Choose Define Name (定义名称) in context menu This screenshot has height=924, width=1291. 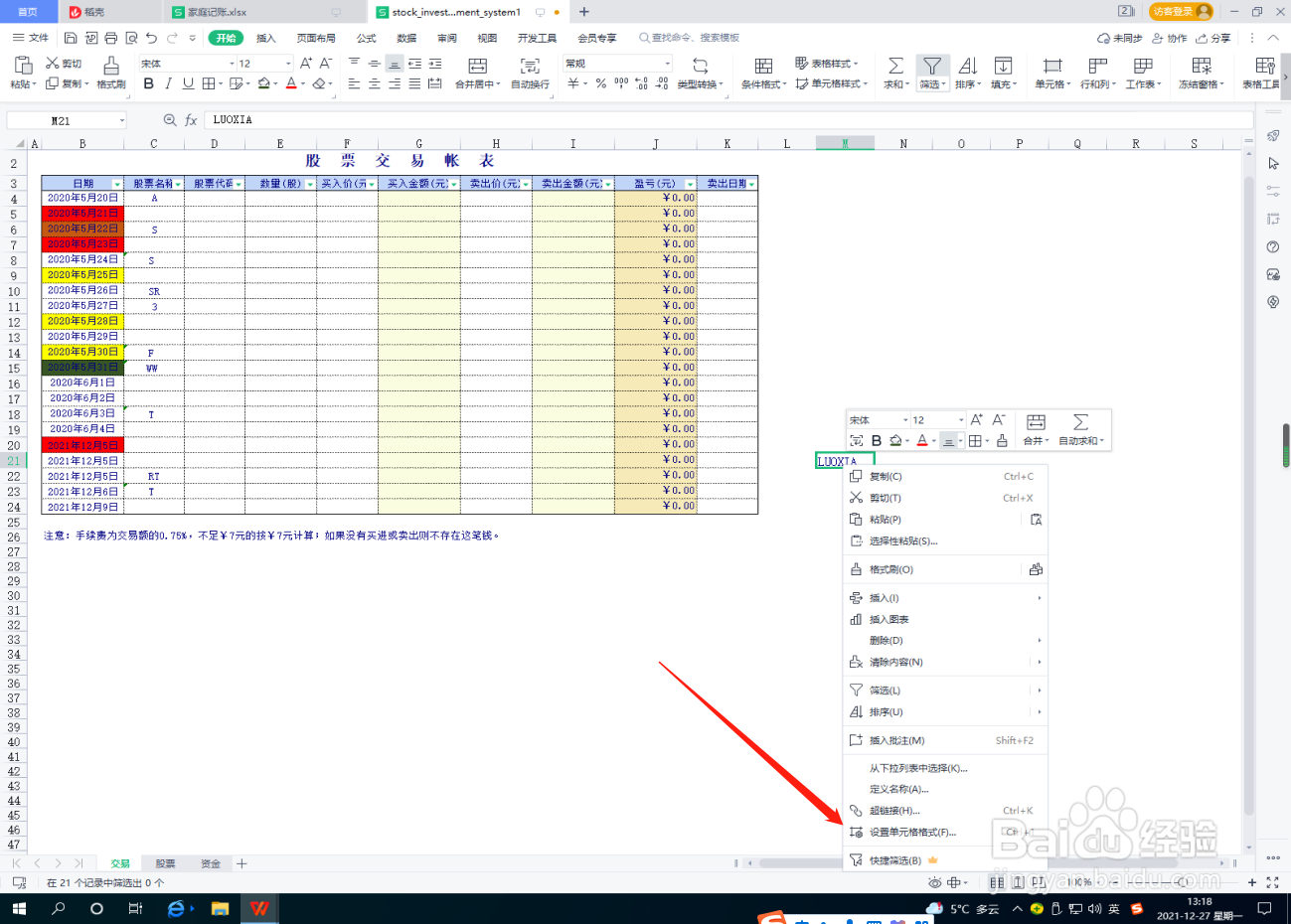[x=944, y=789]
